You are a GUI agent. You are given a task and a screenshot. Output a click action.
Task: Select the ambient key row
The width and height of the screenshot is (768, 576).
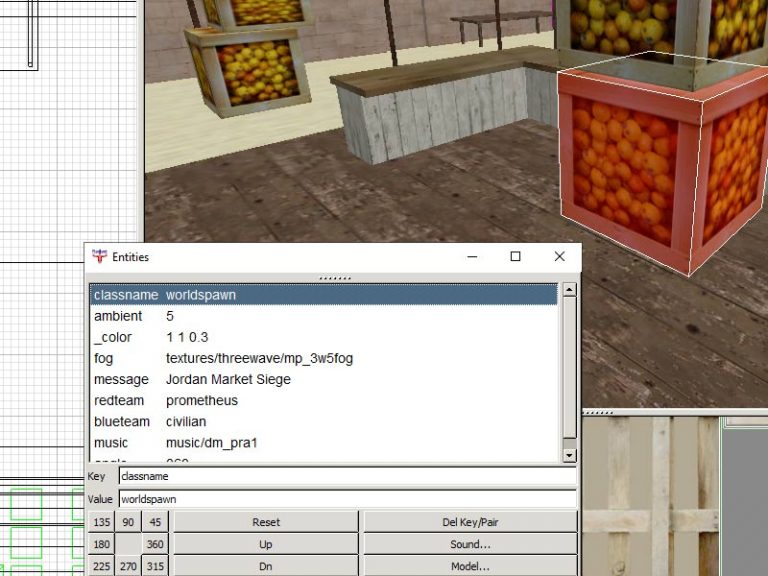(322, 316)
